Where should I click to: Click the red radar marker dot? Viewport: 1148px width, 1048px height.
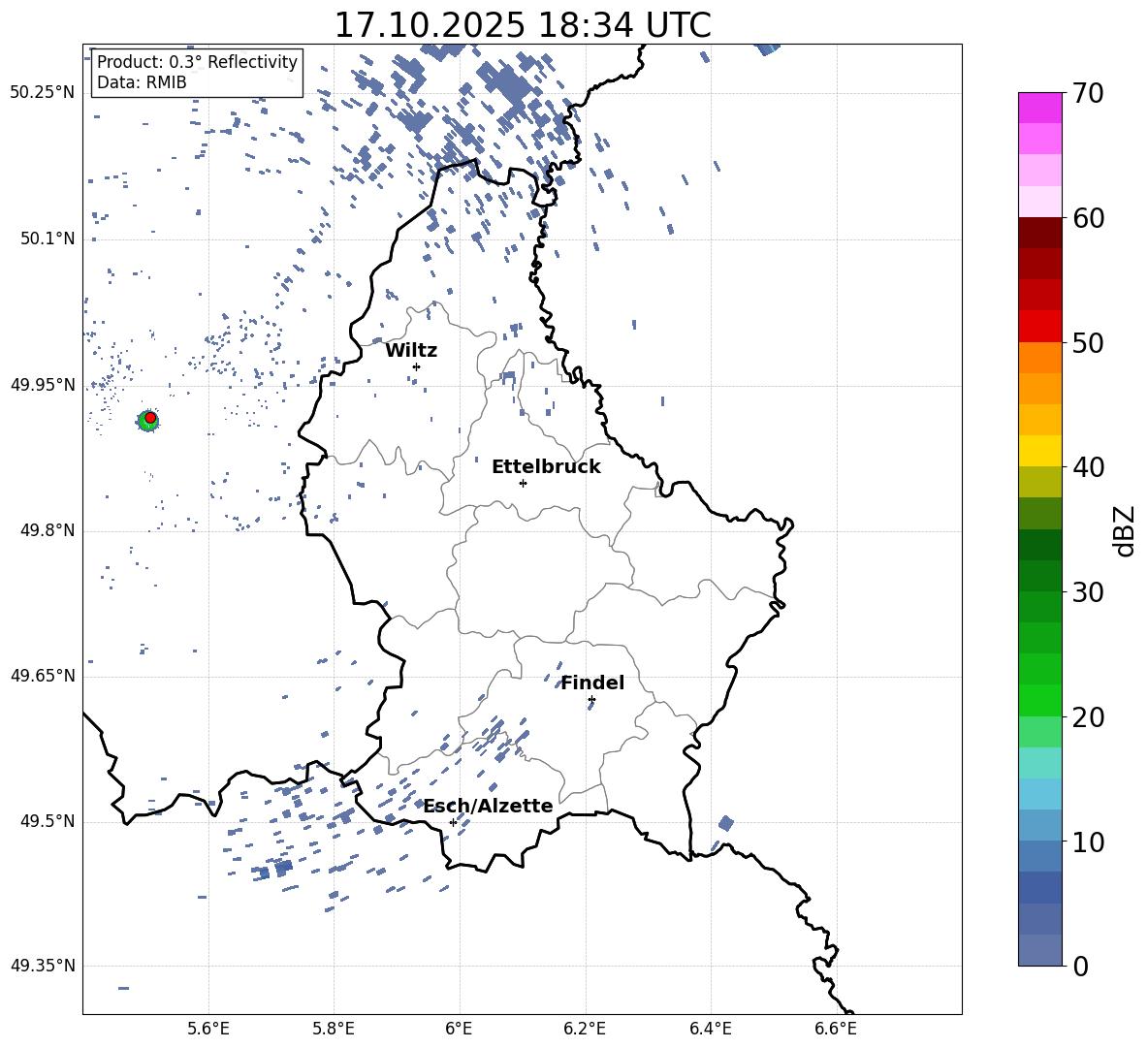click(x=150, y=418)
